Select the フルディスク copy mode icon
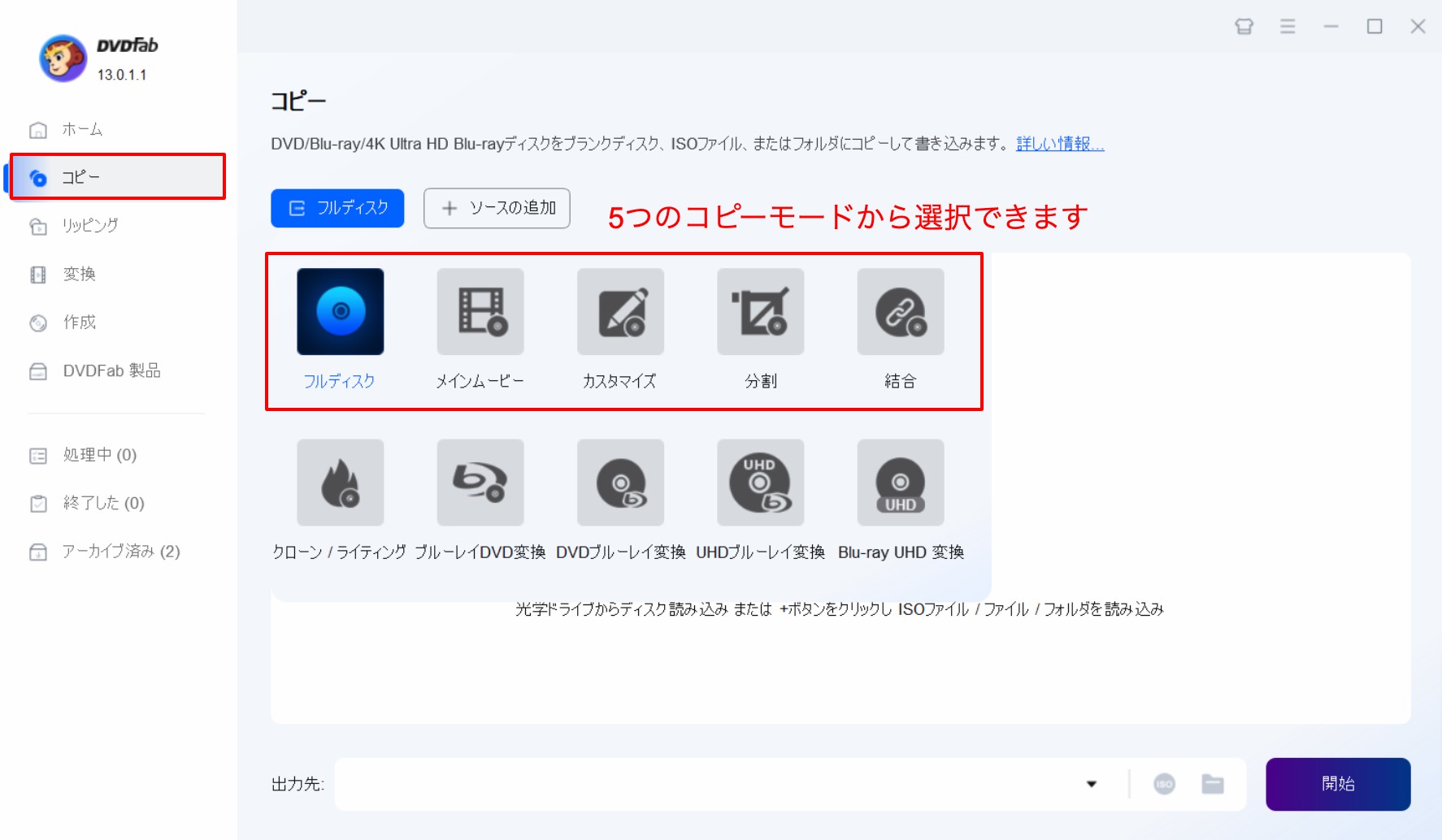Screen dimensions: 1442x840 pos(341,312)
